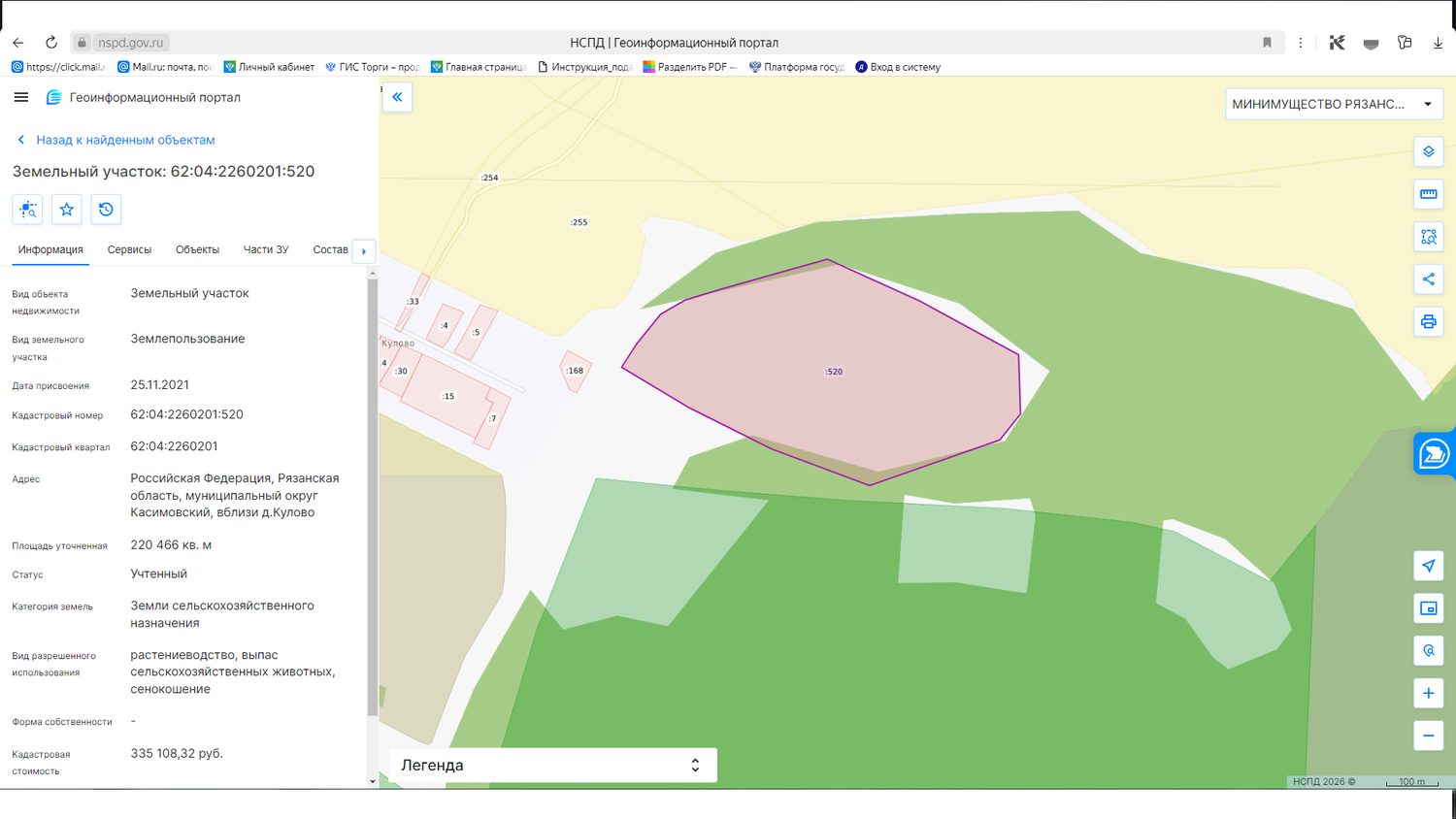1456x819 pixels.
Task: Zoom out on the map
Action: (1429, 736)
